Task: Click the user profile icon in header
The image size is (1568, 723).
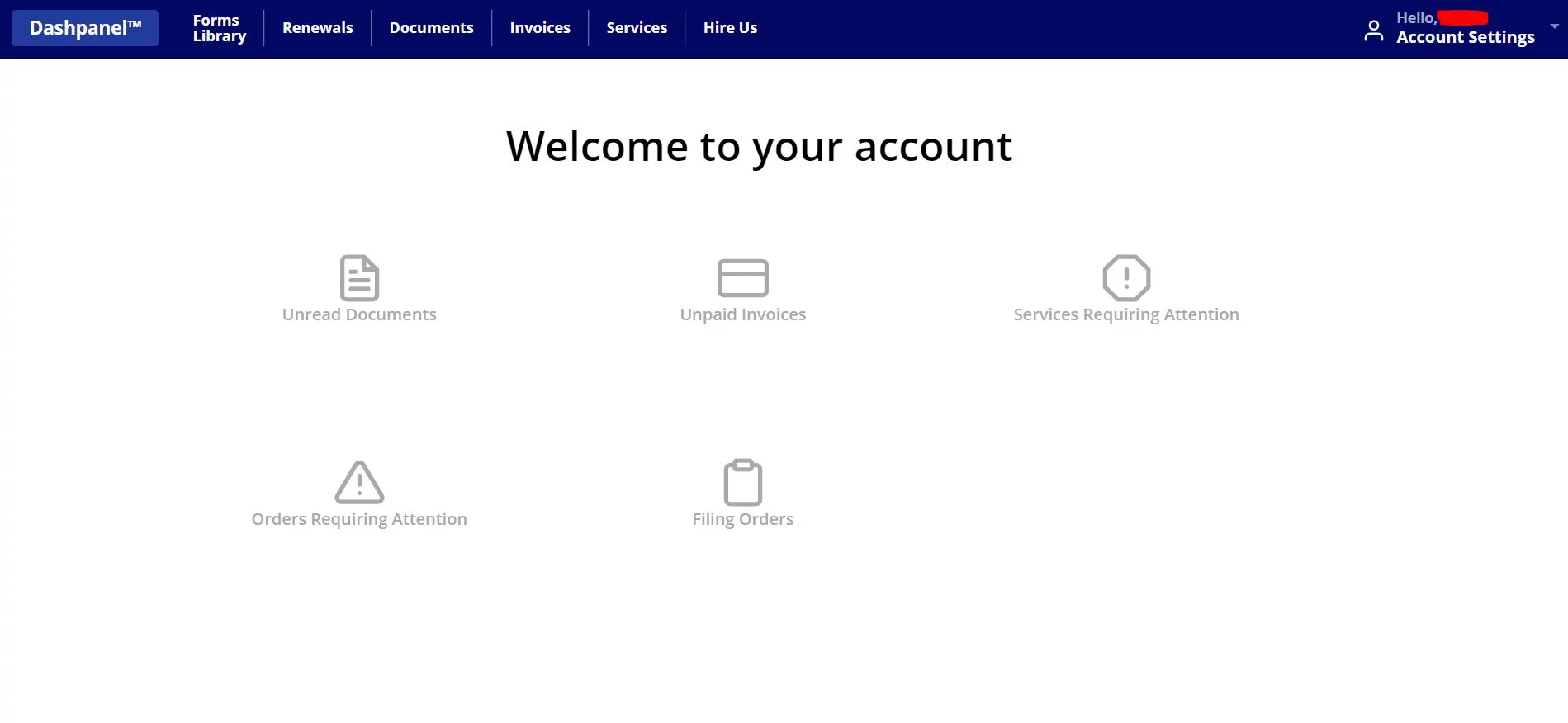Action: click(x=1373, y=31)
